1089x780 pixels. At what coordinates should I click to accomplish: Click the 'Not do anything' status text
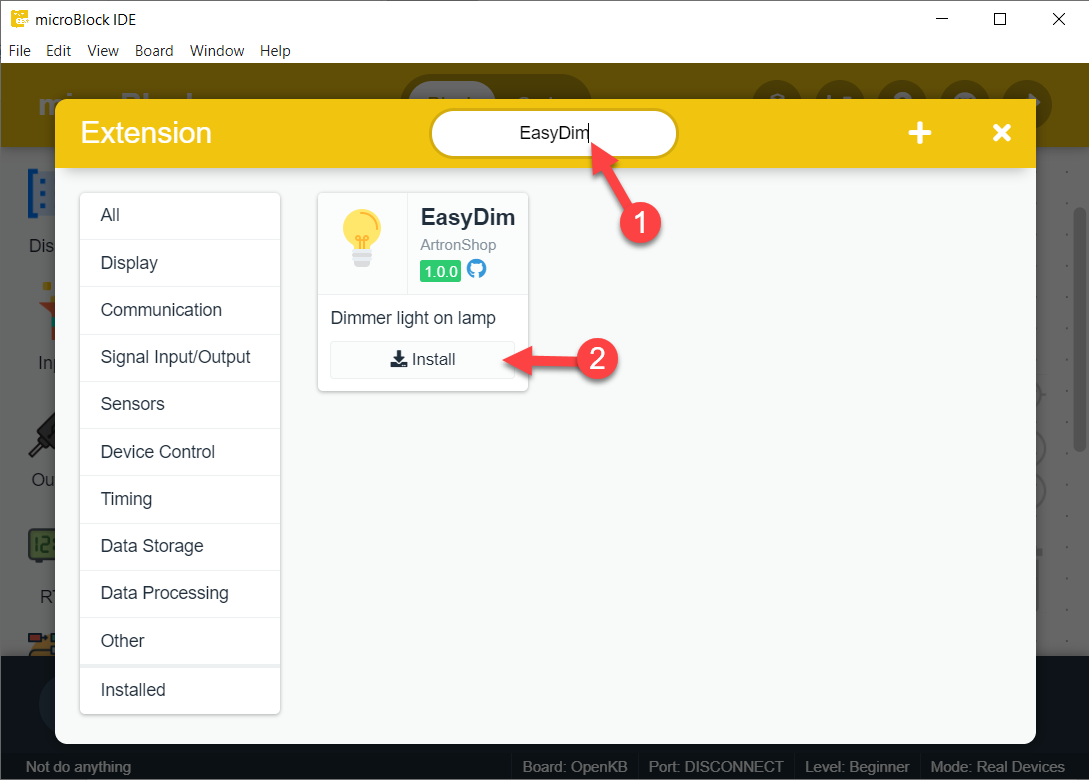(78, 767)
